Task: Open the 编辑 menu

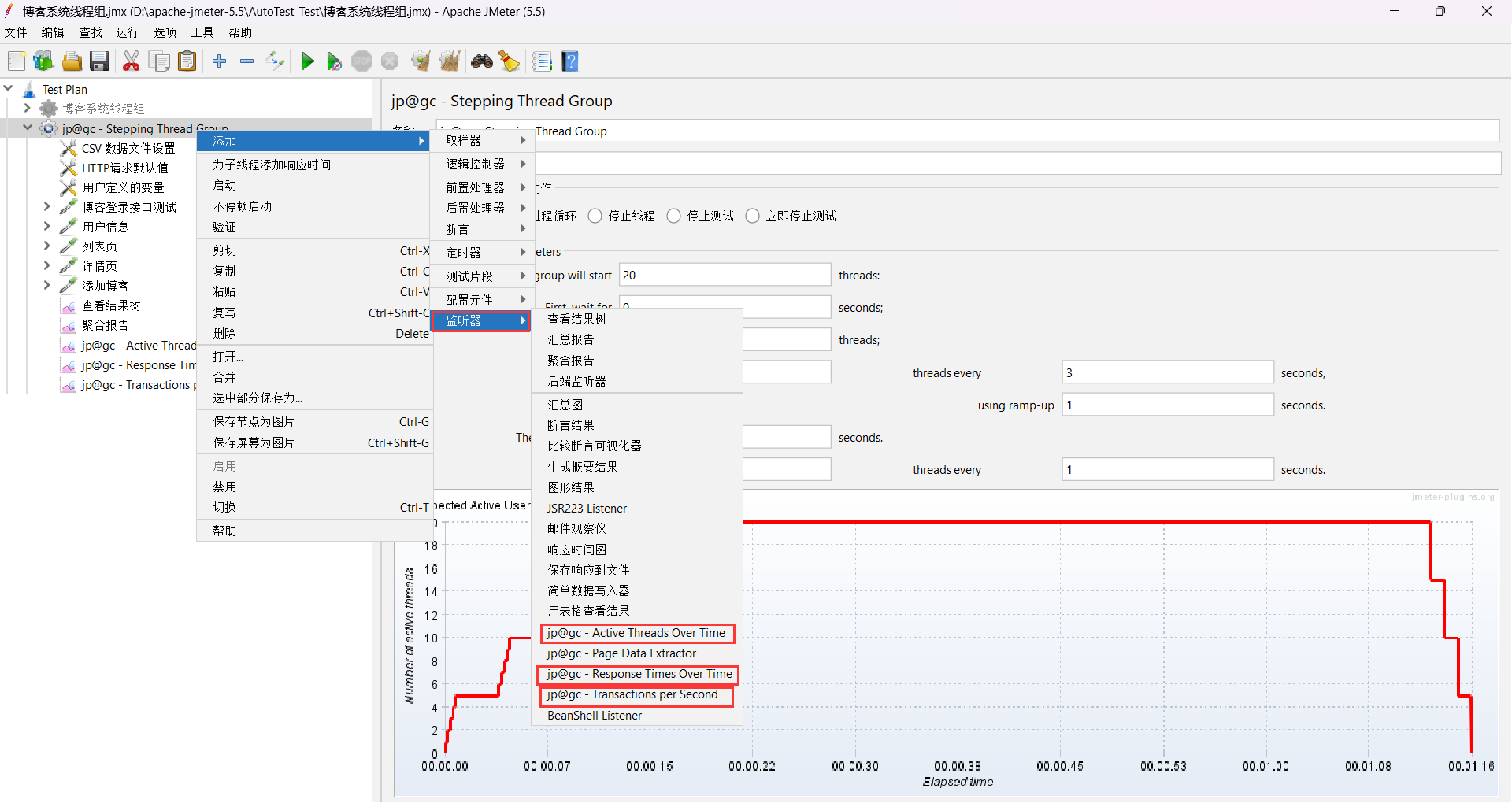Action: point(53,32)
